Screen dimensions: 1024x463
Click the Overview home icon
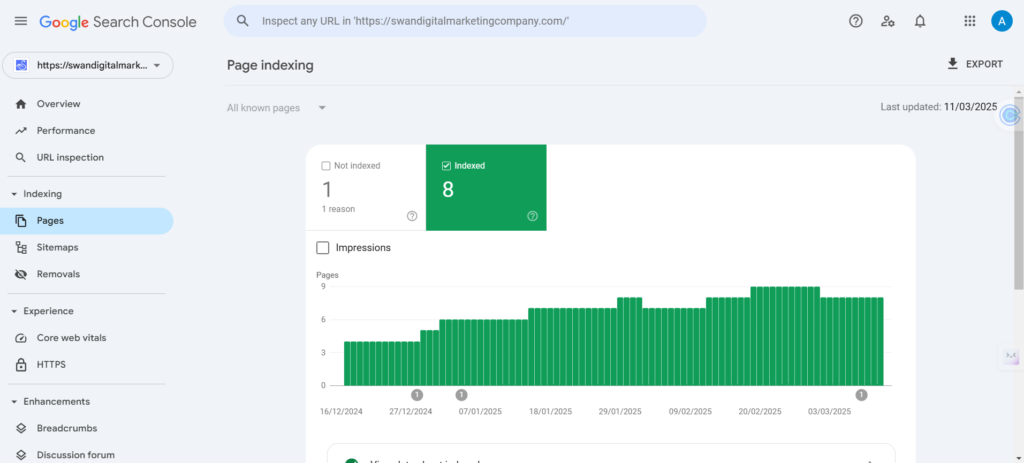21,104
